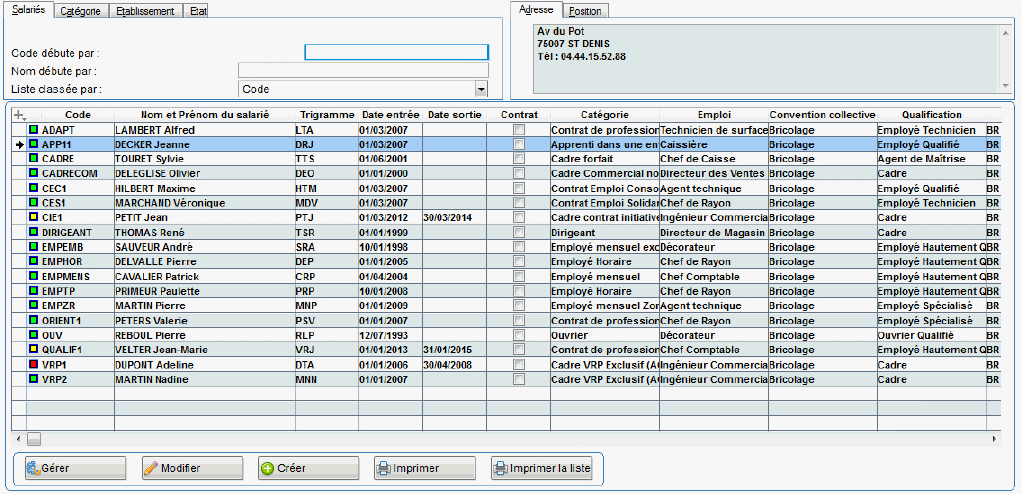Viewport: 1022px width, 494px height.
Task: Check the Contrat box for TOURET Sylvie
Action: (518, 159)
